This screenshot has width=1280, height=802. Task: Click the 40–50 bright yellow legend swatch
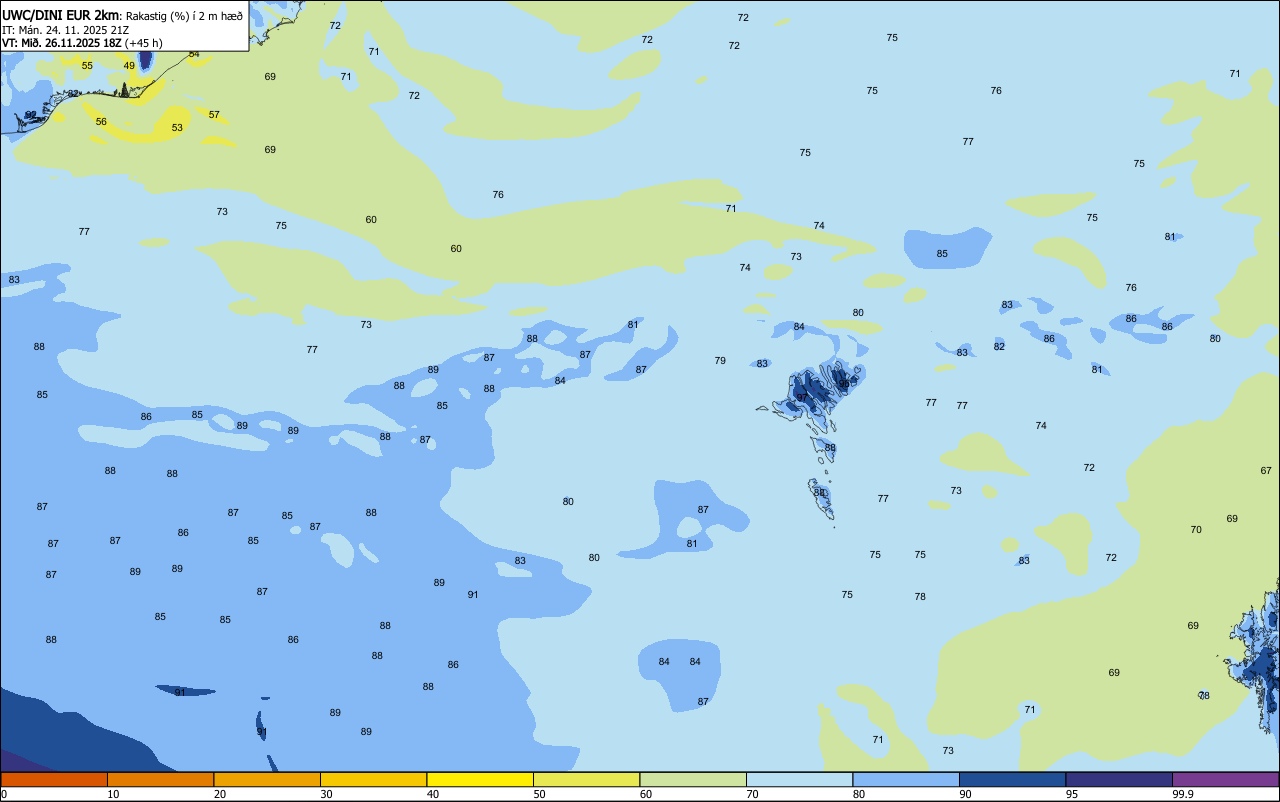pyautogui.click(x=480, y=779)
